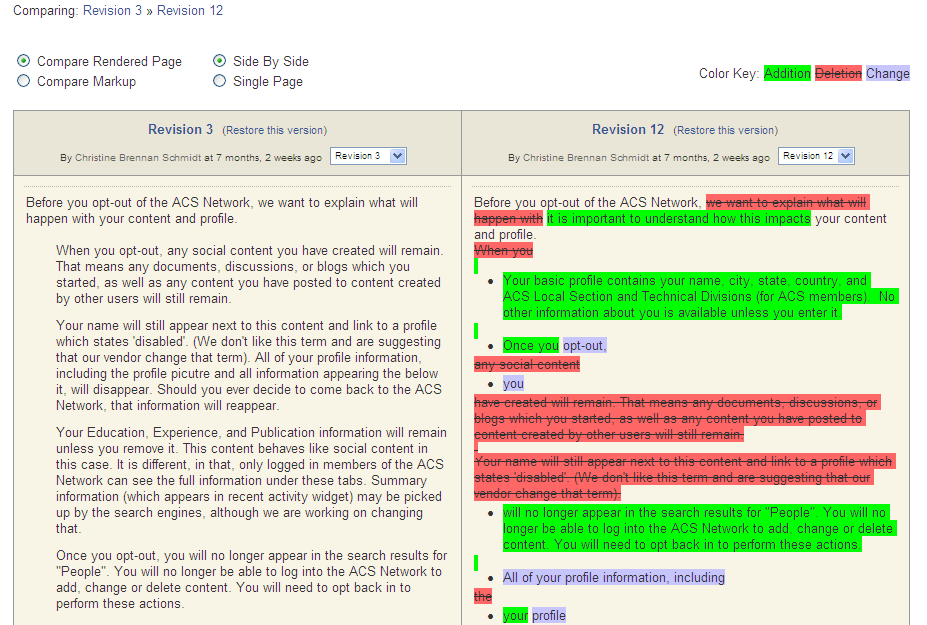
Task: Open the Revision 12 version dropdown
Action: pos(817,156)
